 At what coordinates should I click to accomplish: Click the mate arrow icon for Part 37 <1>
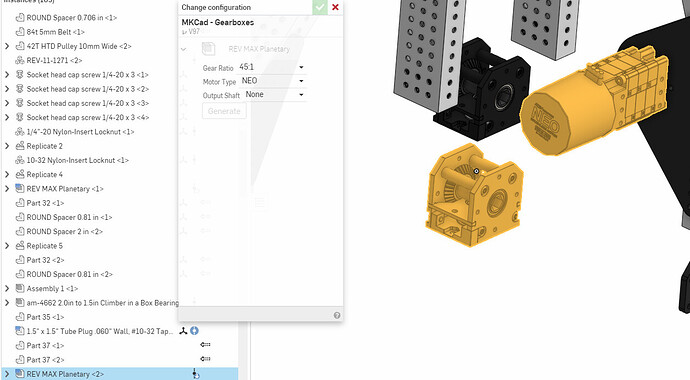click(205, 345)
